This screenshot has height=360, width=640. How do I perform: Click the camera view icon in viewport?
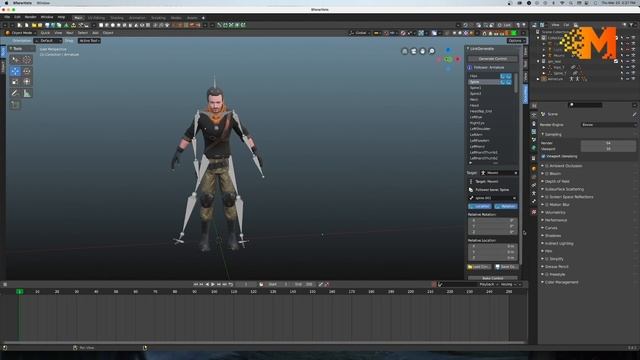tap(414, 51)
